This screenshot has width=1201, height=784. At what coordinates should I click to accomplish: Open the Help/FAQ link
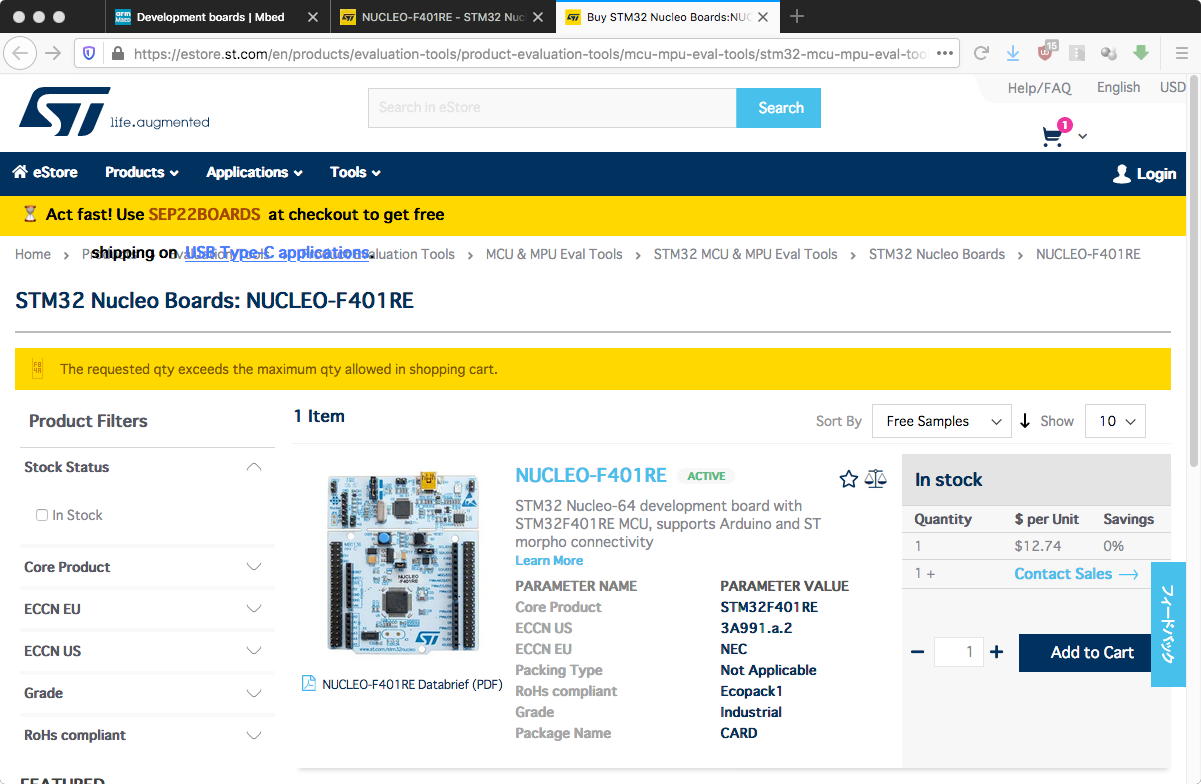1039,88
